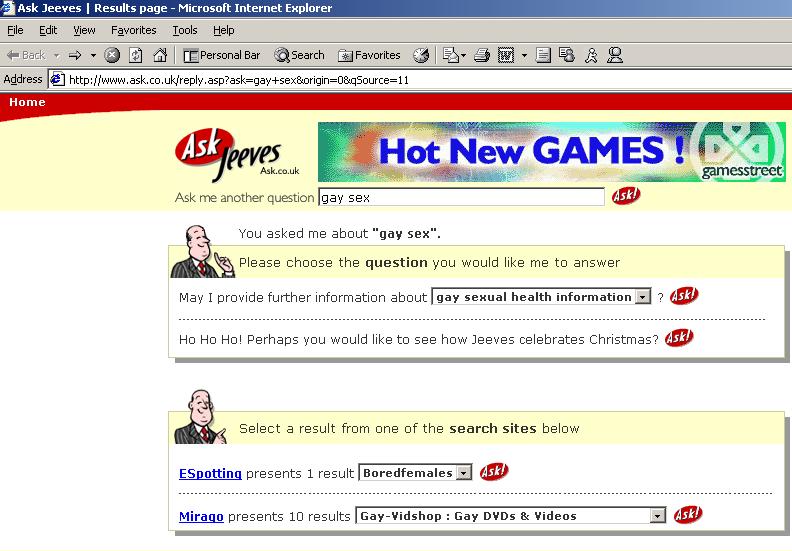The height and width of the screenshot is (551, 792).
Task: Click the Mirago link
Action: coord(201,516)
